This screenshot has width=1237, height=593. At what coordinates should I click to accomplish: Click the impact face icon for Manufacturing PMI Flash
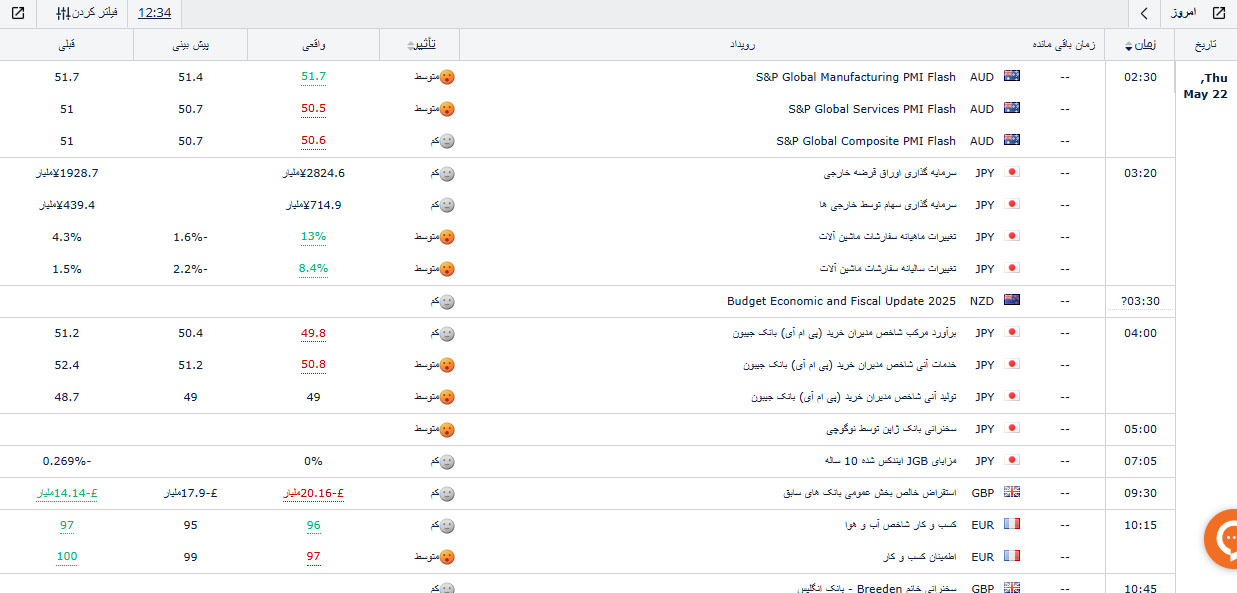coord(448,77)
